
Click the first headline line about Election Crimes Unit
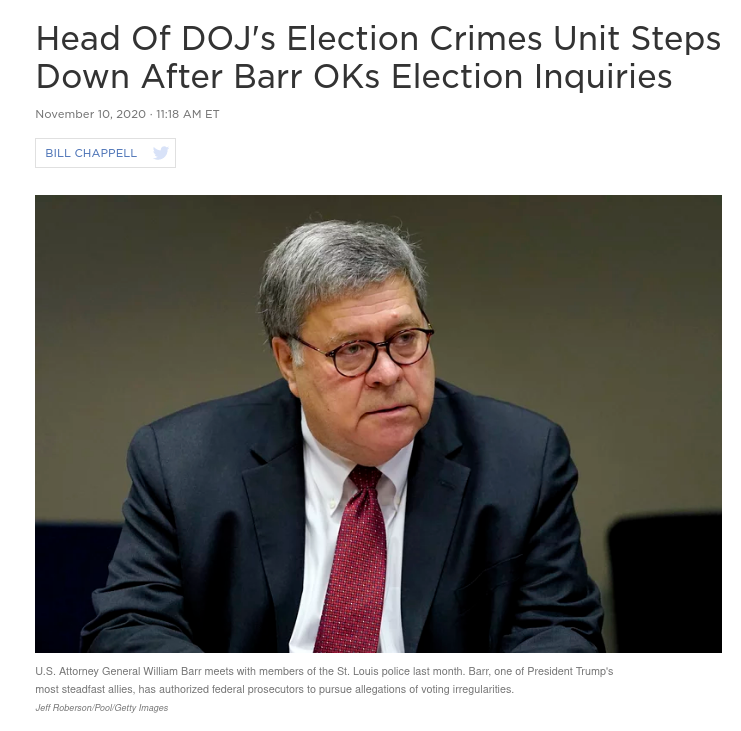pos(378,39)
